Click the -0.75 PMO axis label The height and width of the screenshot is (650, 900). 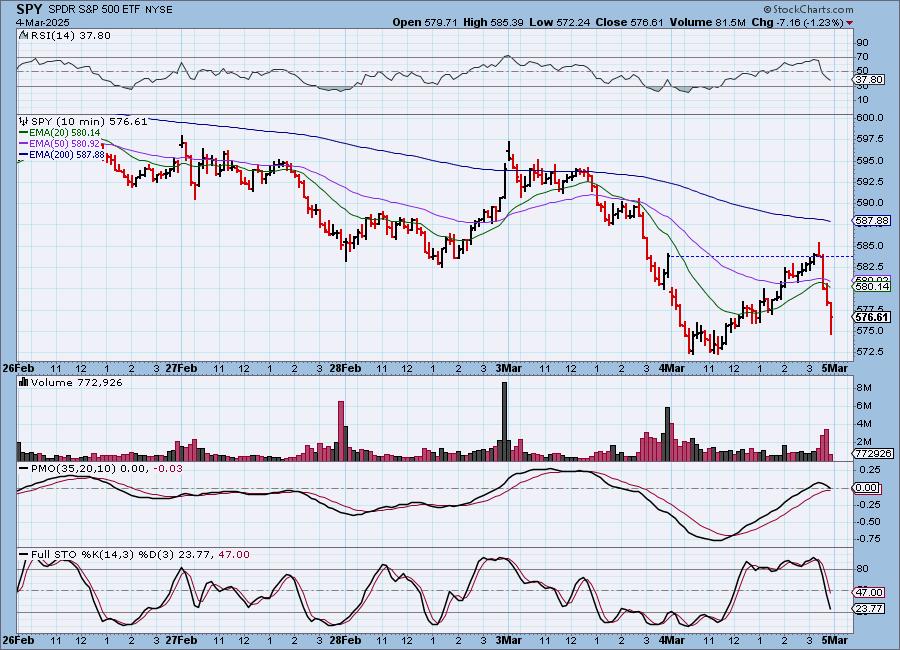pyautogui.click(x=868, y=539)
